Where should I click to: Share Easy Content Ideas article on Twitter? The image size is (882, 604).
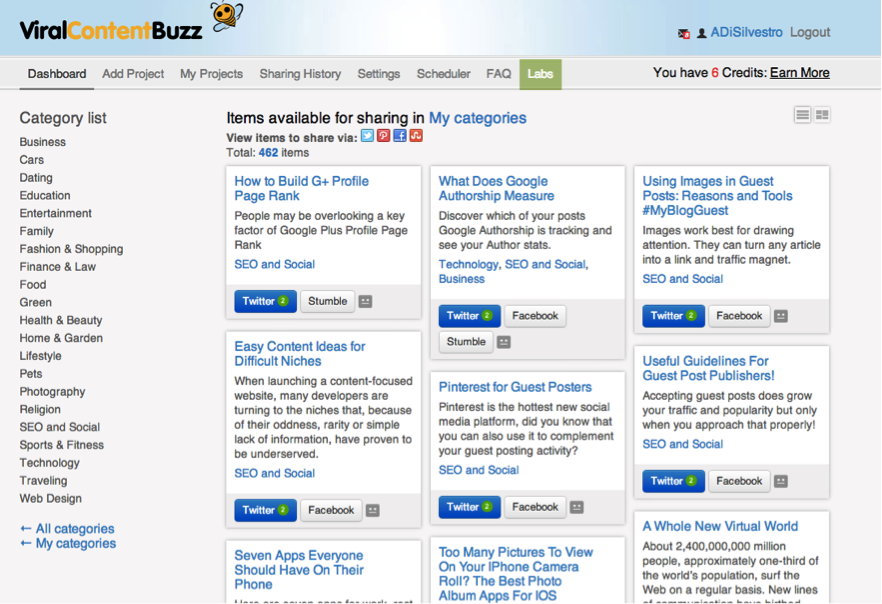click(265, 510)
